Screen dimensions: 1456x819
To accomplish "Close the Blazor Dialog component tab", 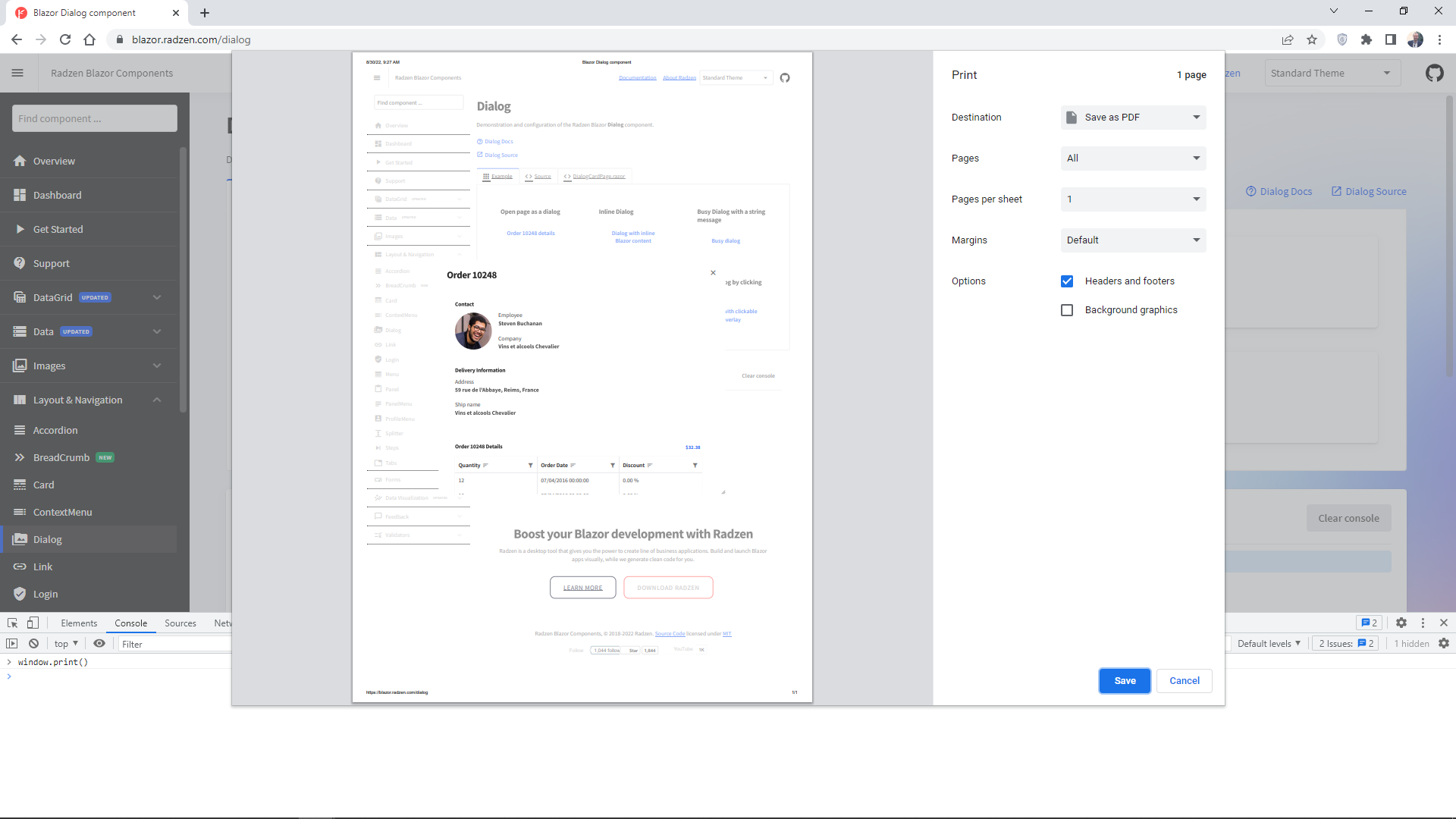I will (x=176, y=13).
